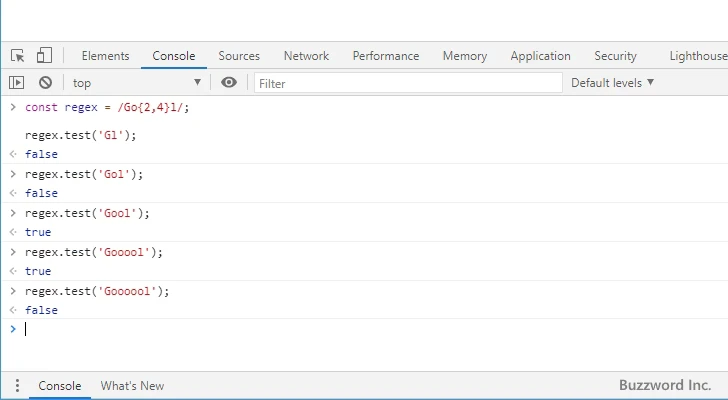Select the Console drawer tab at bottom
Image resolution: width=728 pixels, height=400 pixels.
[59, 386]
